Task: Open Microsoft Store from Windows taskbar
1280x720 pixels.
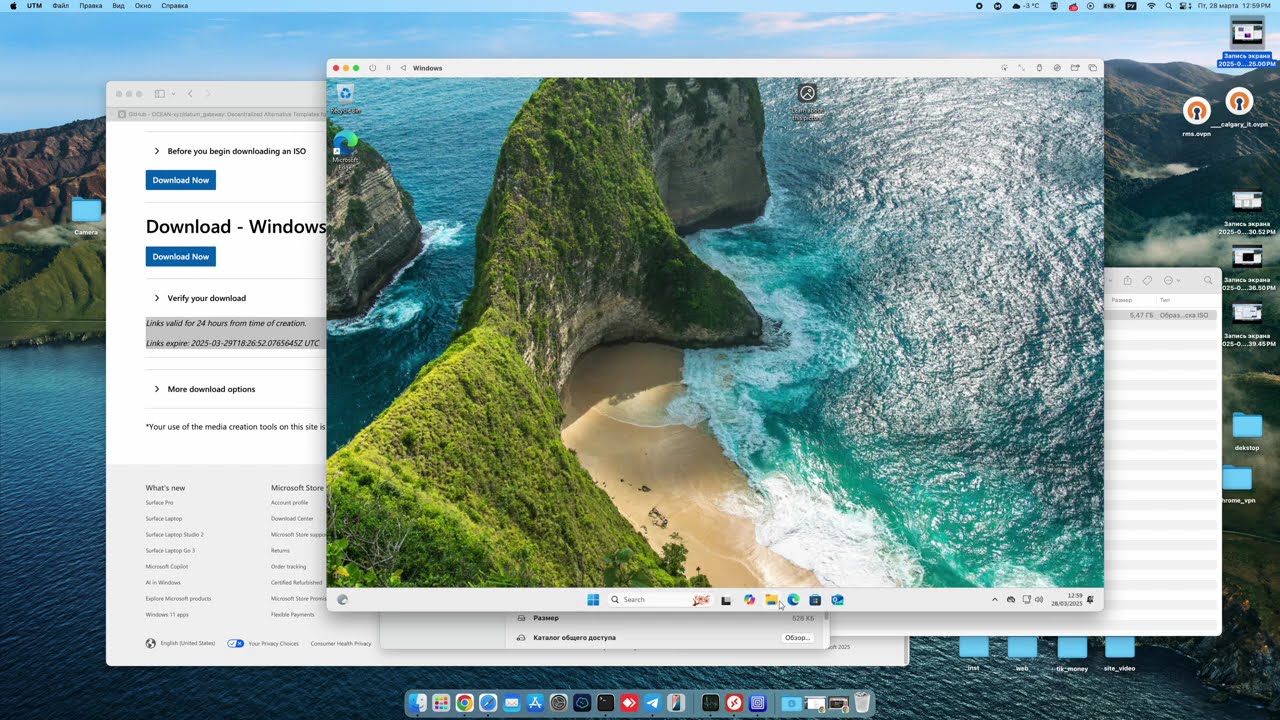Action: 815,600
